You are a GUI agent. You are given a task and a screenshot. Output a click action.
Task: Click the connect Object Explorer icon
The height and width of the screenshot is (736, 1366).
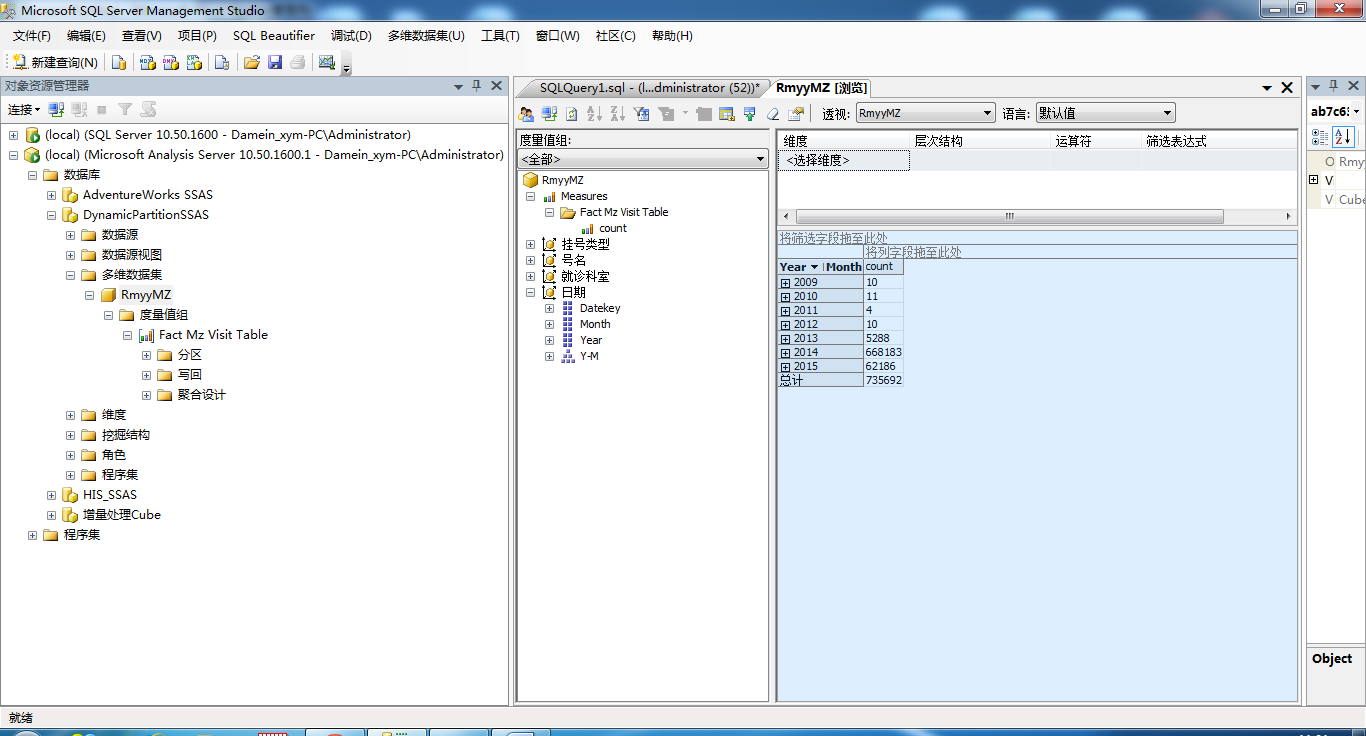click(x=57, y=109)
